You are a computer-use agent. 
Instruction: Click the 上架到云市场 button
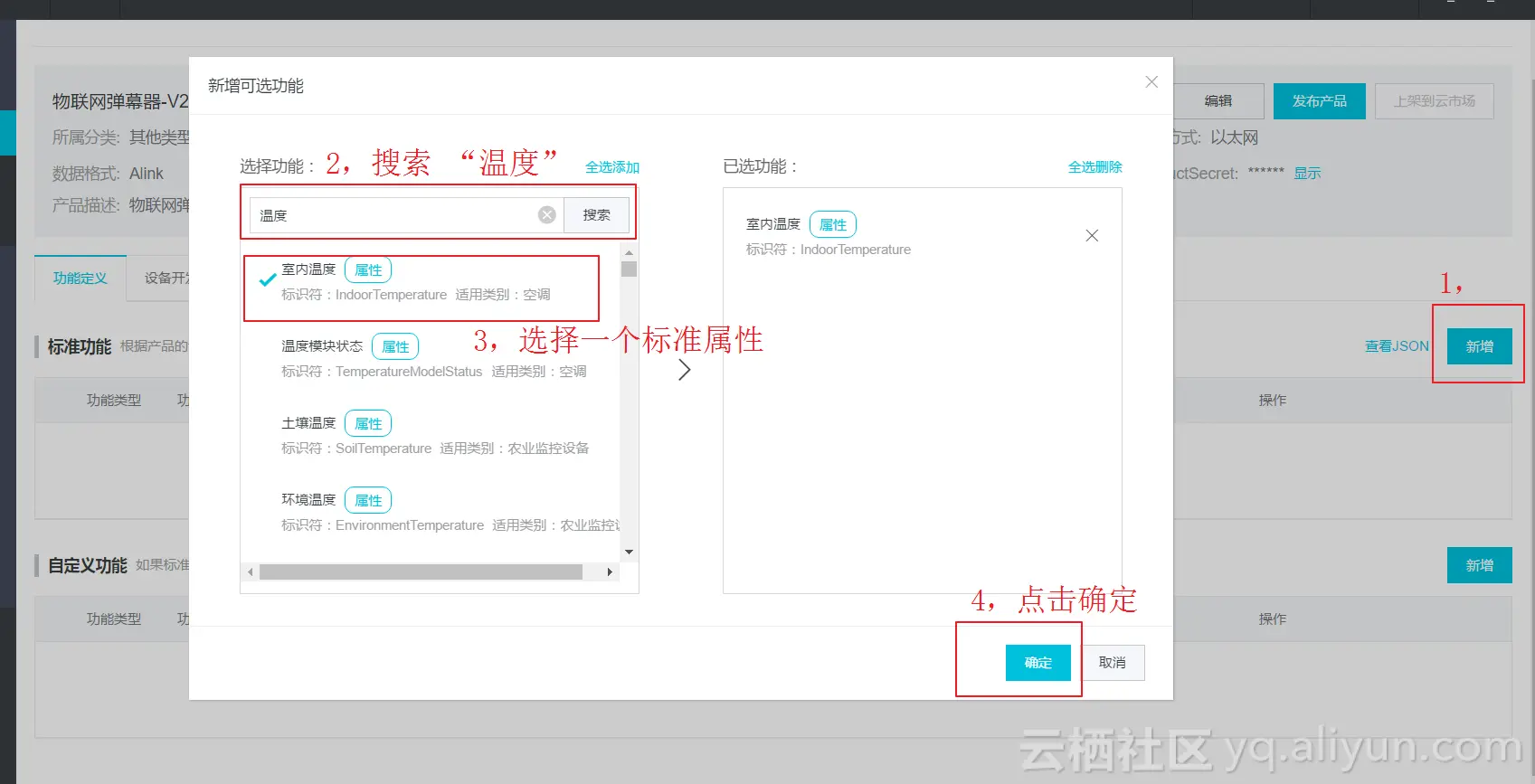(x=1435, y=101)
